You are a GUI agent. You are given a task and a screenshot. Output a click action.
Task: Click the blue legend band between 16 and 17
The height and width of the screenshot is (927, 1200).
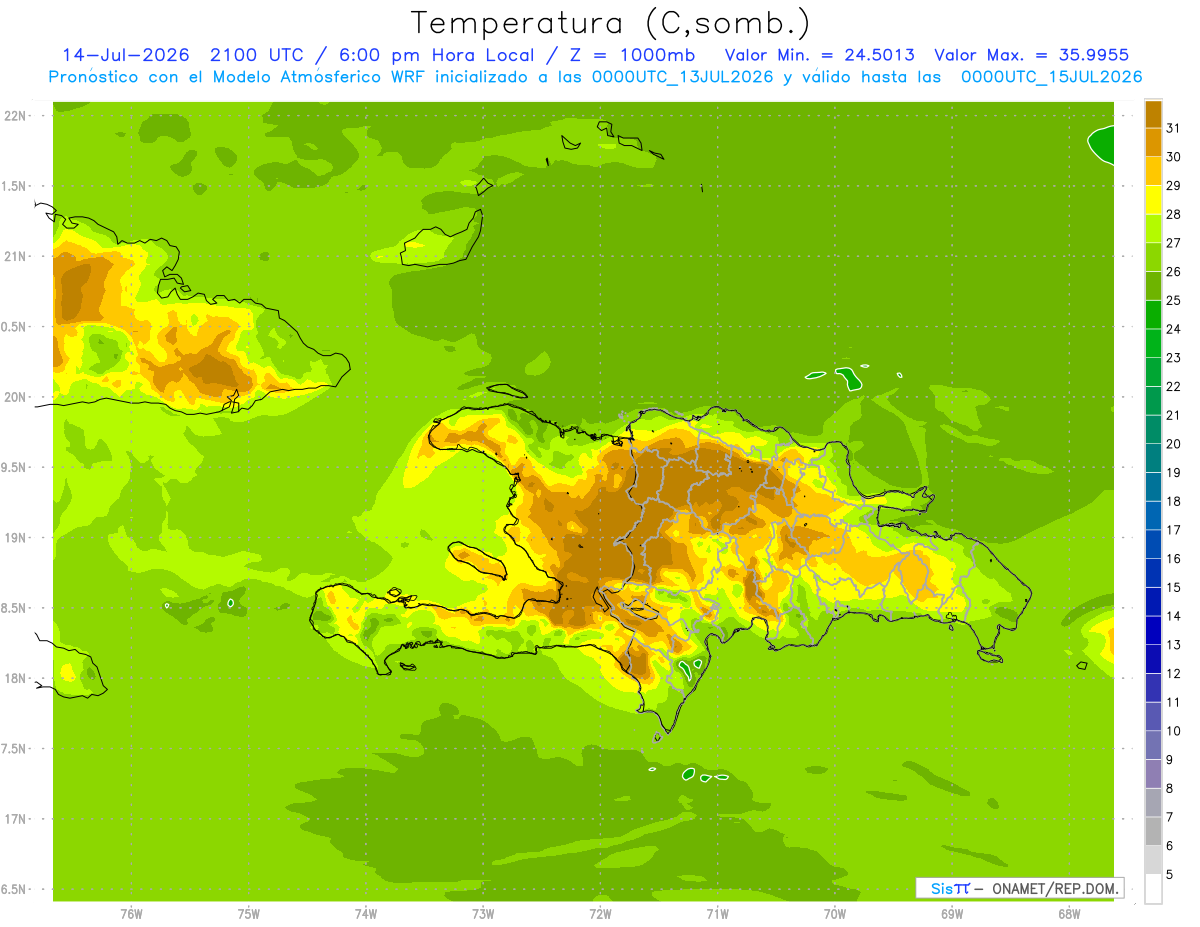point(1153,544)
